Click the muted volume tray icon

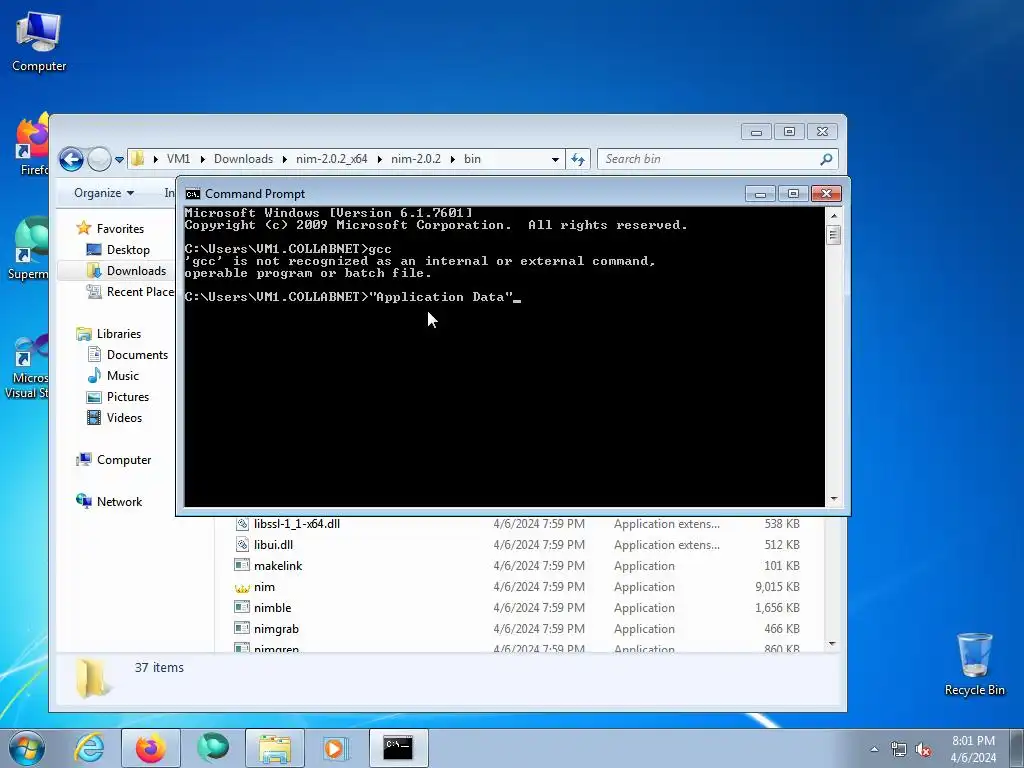(x=923, y=749)
